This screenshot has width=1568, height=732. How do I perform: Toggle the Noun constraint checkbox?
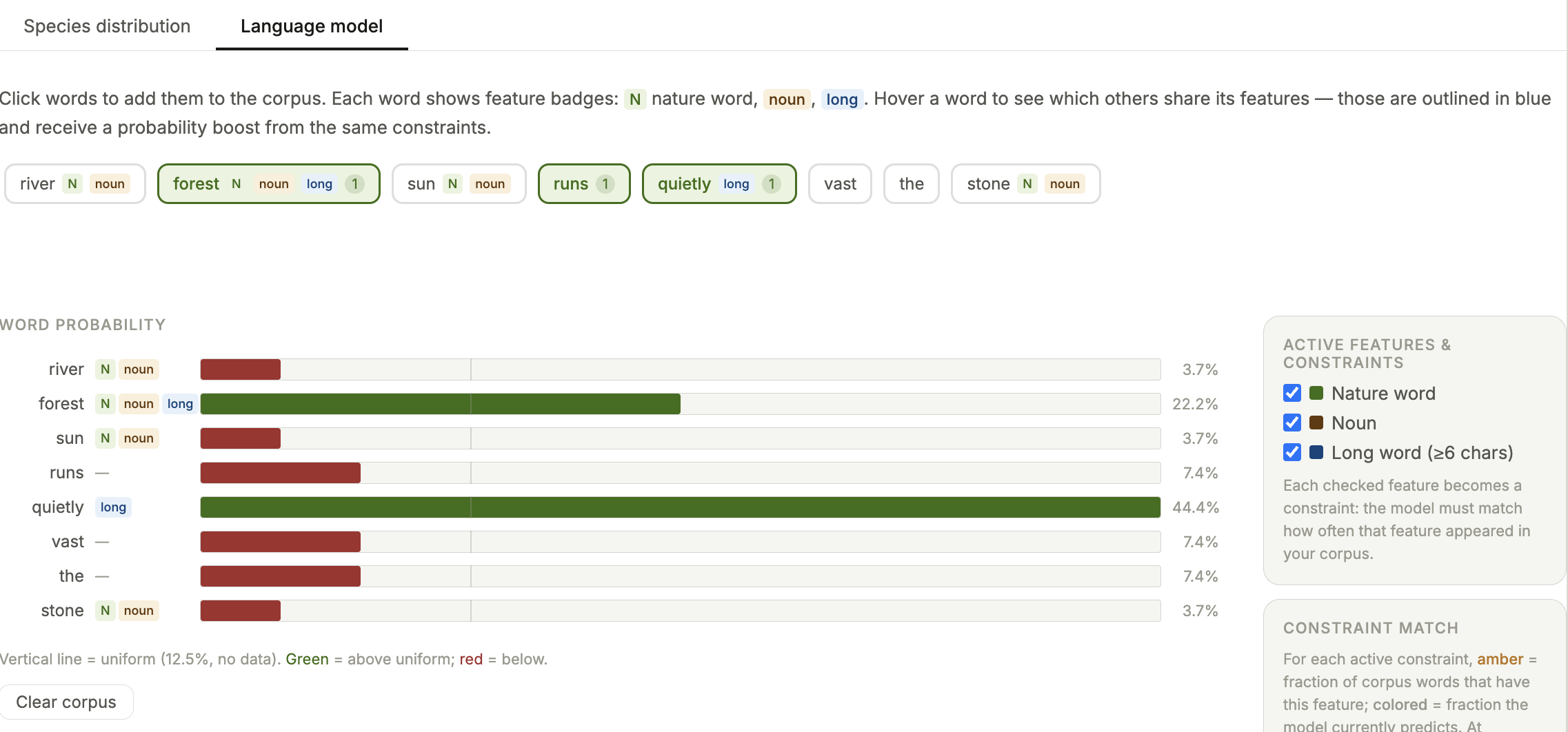point(1291,423)
